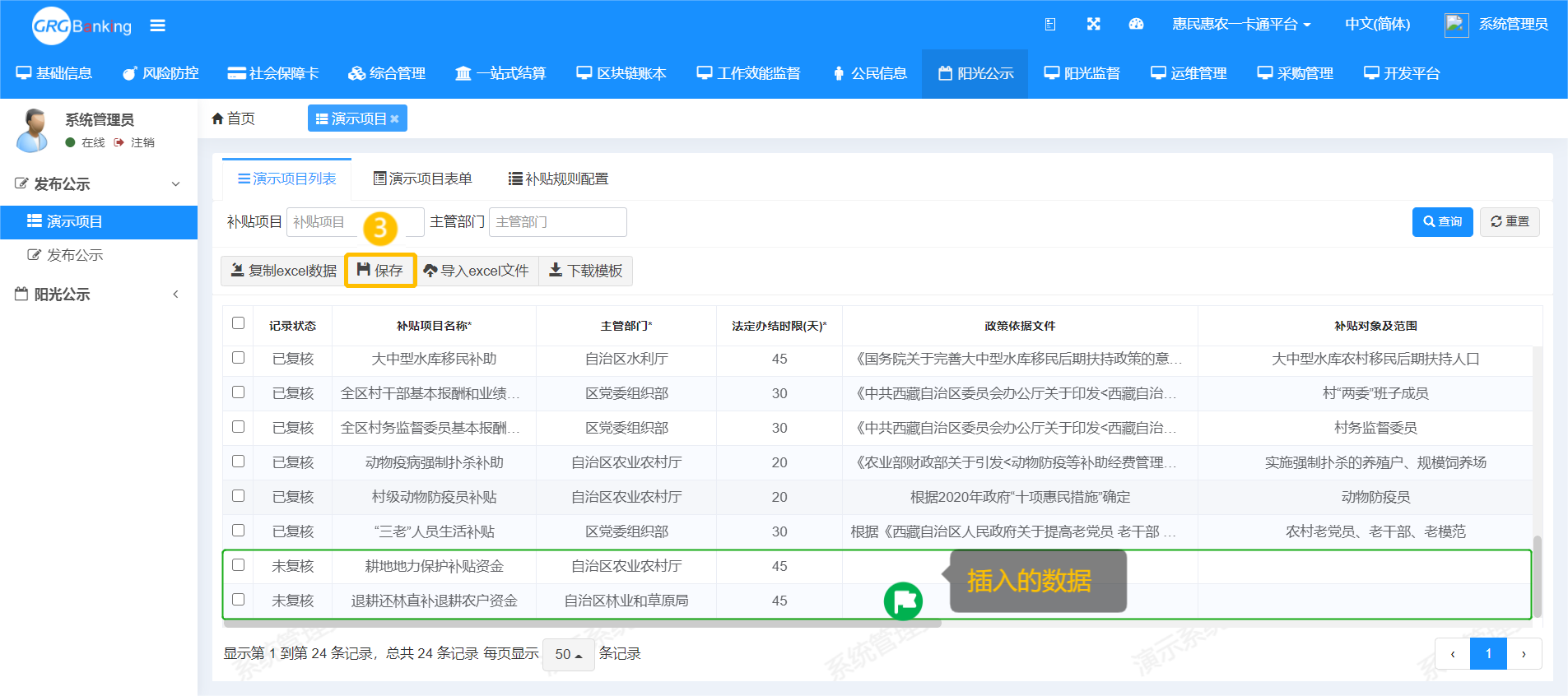Go to 首页 home tab

click(233, 118)
